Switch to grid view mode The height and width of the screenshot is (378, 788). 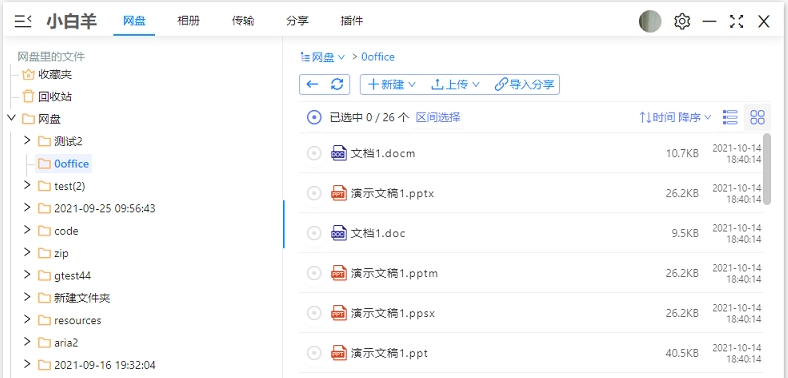(757, 117)
